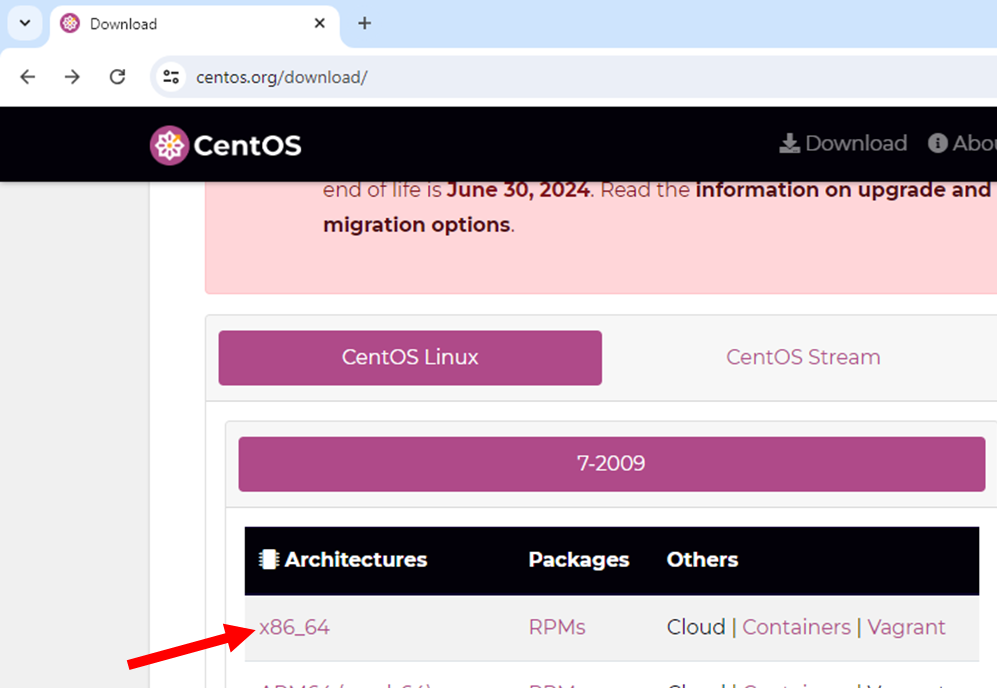The width and height of the screenshot is (997, 688).
Task: Click the June 30, 2024 end-of-life date
Action: pos(518,189)
